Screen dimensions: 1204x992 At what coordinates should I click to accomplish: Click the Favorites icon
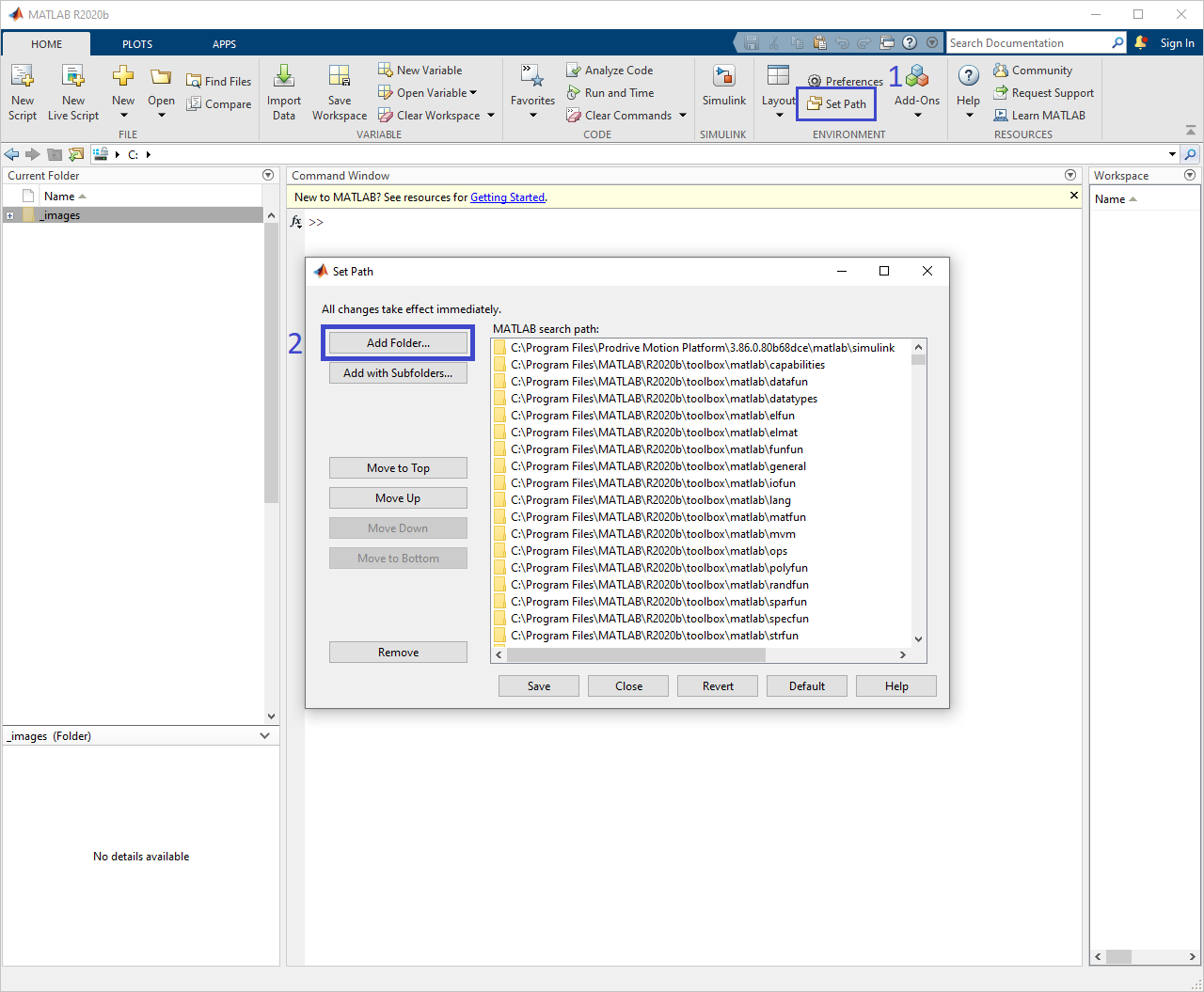click(x=532, y=89)
